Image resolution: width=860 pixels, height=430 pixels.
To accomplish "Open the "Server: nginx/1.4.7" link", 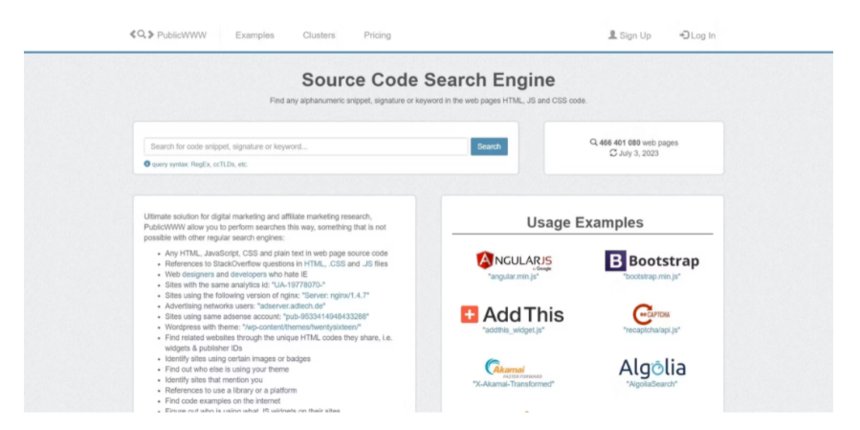I will [335, 295].
